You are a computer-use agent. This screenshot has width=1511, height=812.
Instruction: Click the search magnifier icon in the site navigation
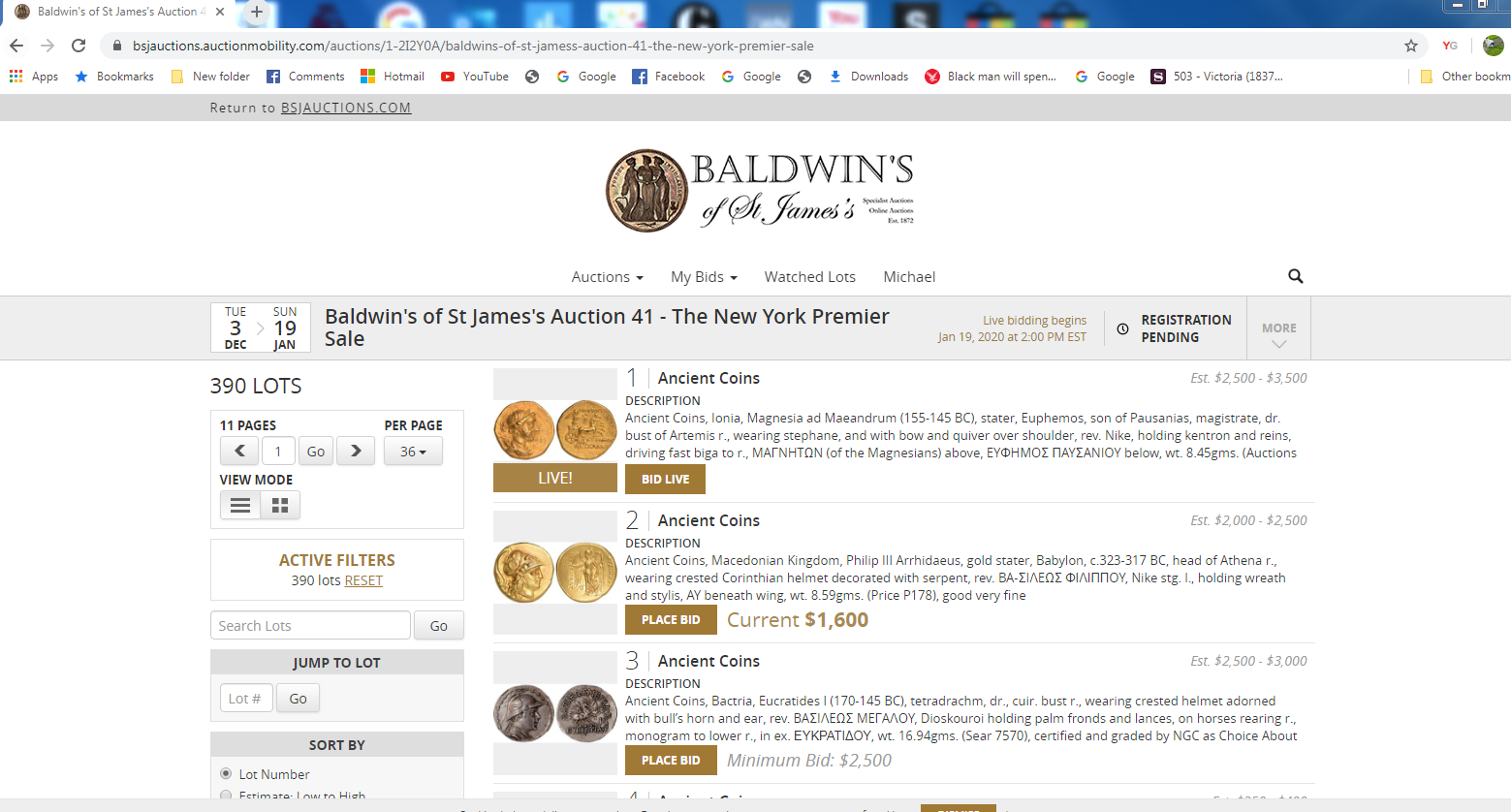point(1295,276)
